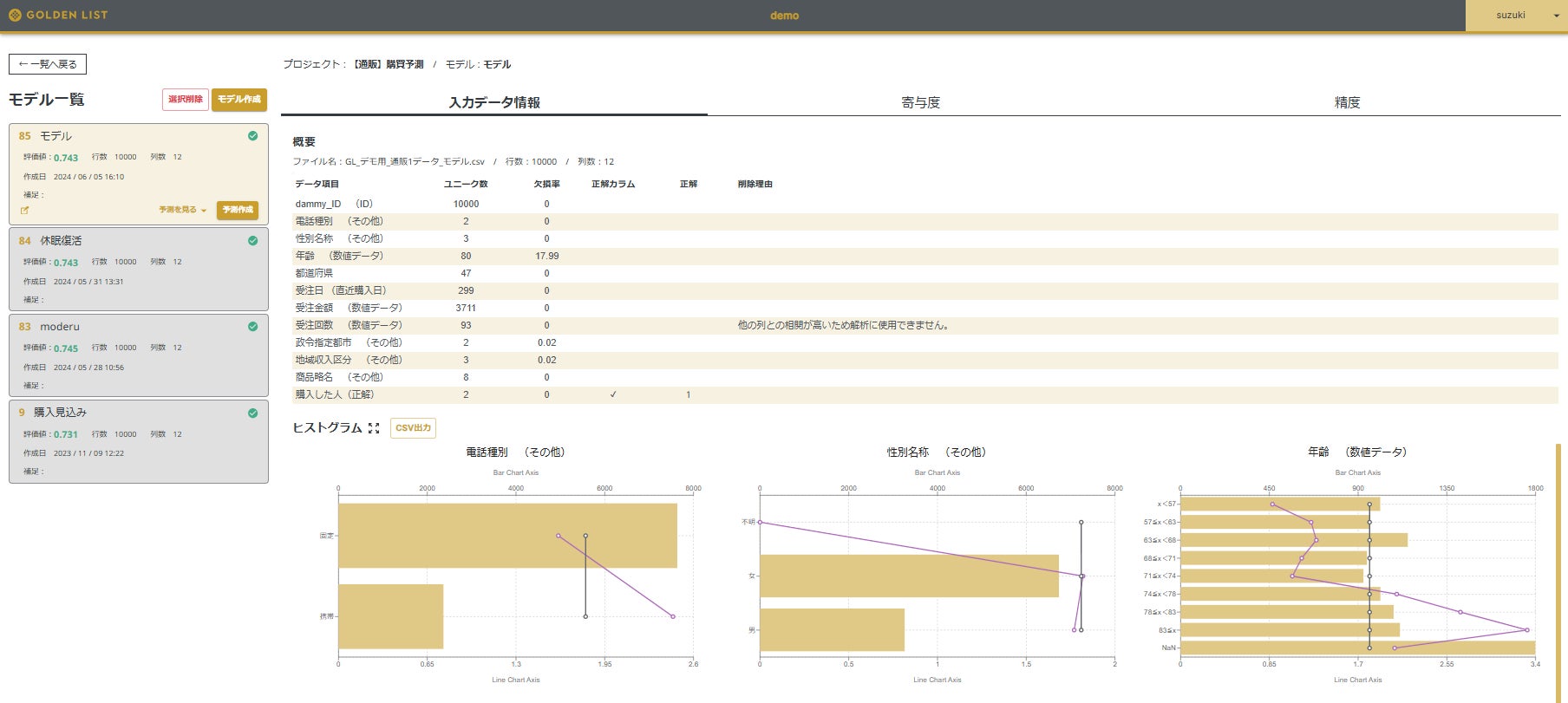Toggle the green check on moderu card

(252, 327)
